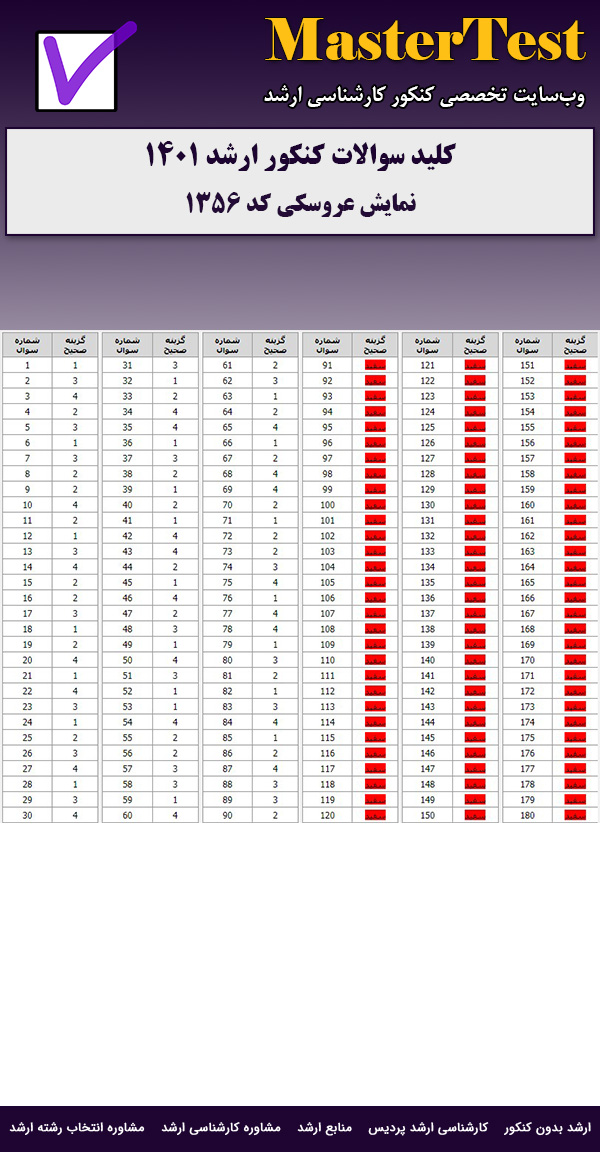Reveal the red locked answer for question 151
Viewport: 600px width, 1152px height.
[575, 365]
